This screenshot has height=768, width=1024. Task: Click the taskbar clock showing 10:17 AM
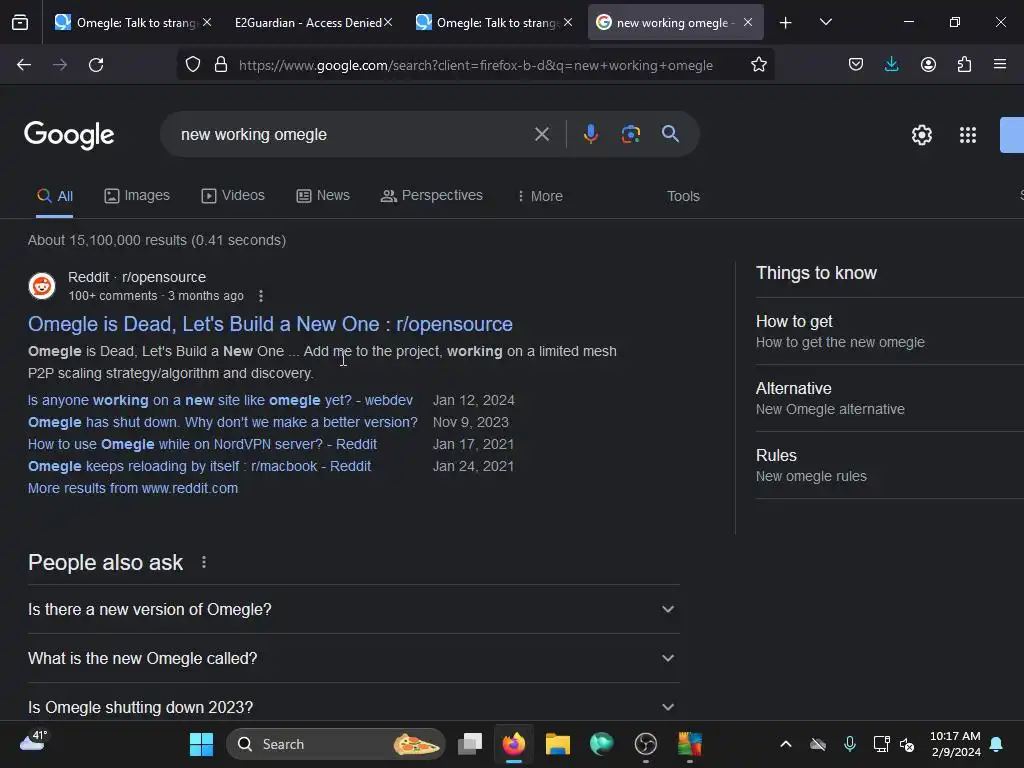pos(955,744)
